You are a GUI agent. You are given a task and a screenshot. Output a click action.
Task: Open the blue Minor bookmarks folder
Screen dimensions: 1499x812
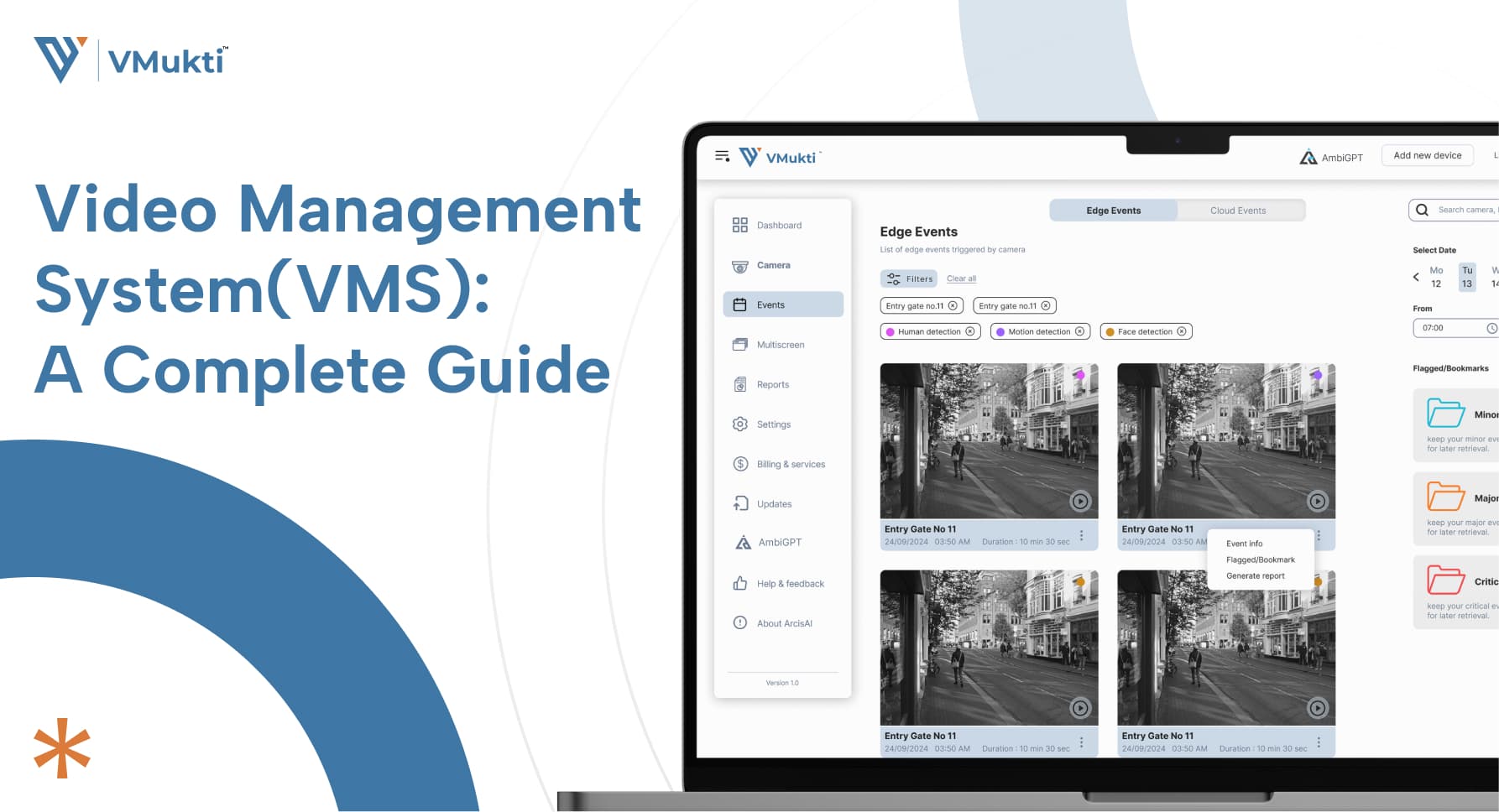click(1445, 414)
